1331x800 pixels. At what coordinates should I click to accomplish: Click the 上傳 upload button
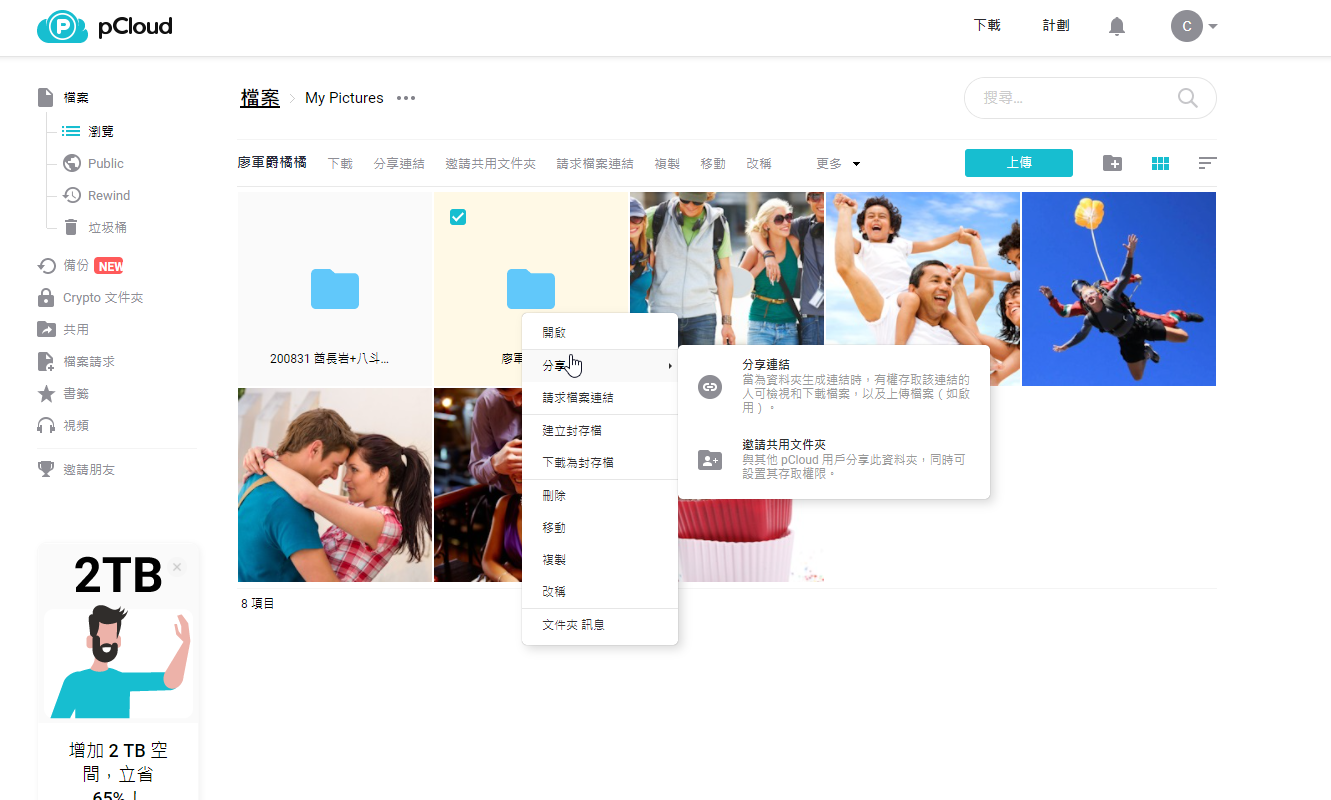1018,163
